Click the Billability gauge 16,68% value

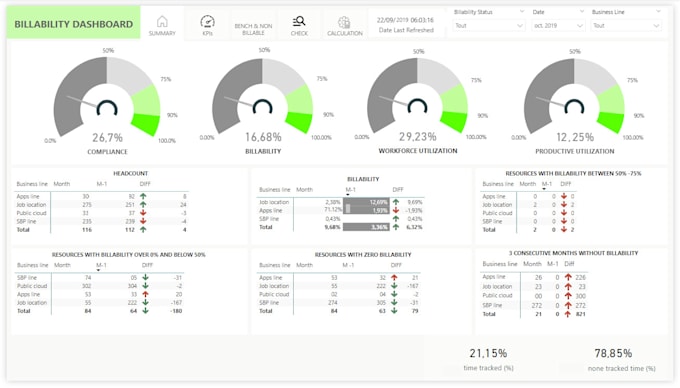(263, 137)
